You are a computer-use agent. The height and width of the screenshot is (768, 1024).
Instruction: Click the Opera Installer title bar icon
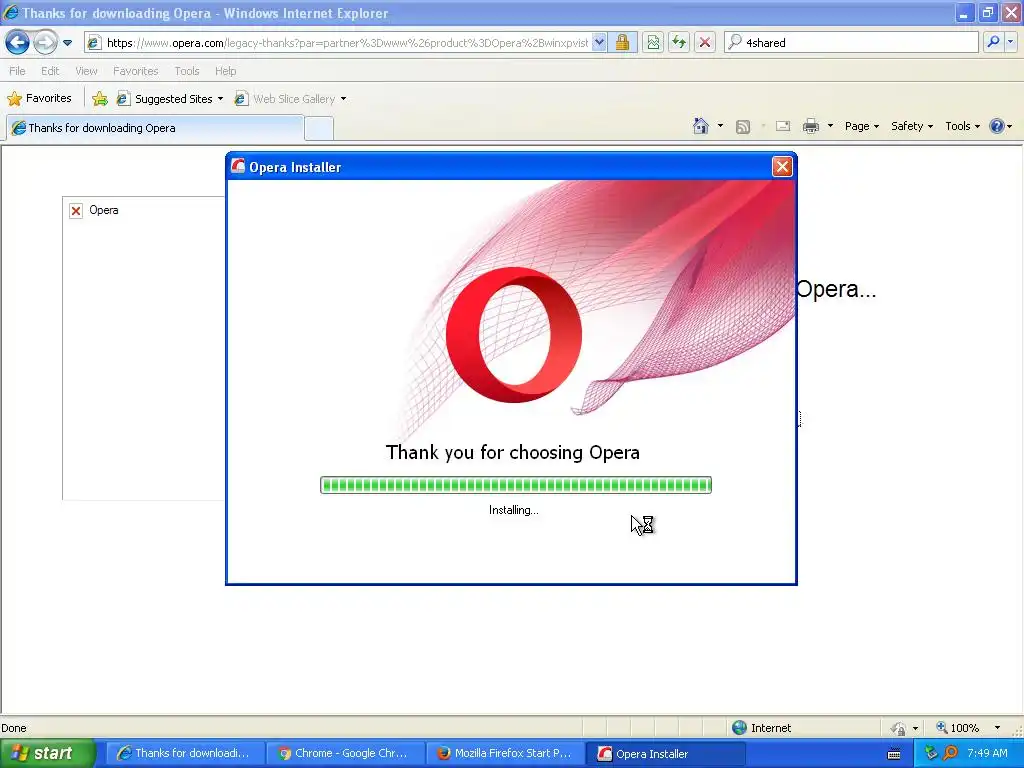click(238, 167)
